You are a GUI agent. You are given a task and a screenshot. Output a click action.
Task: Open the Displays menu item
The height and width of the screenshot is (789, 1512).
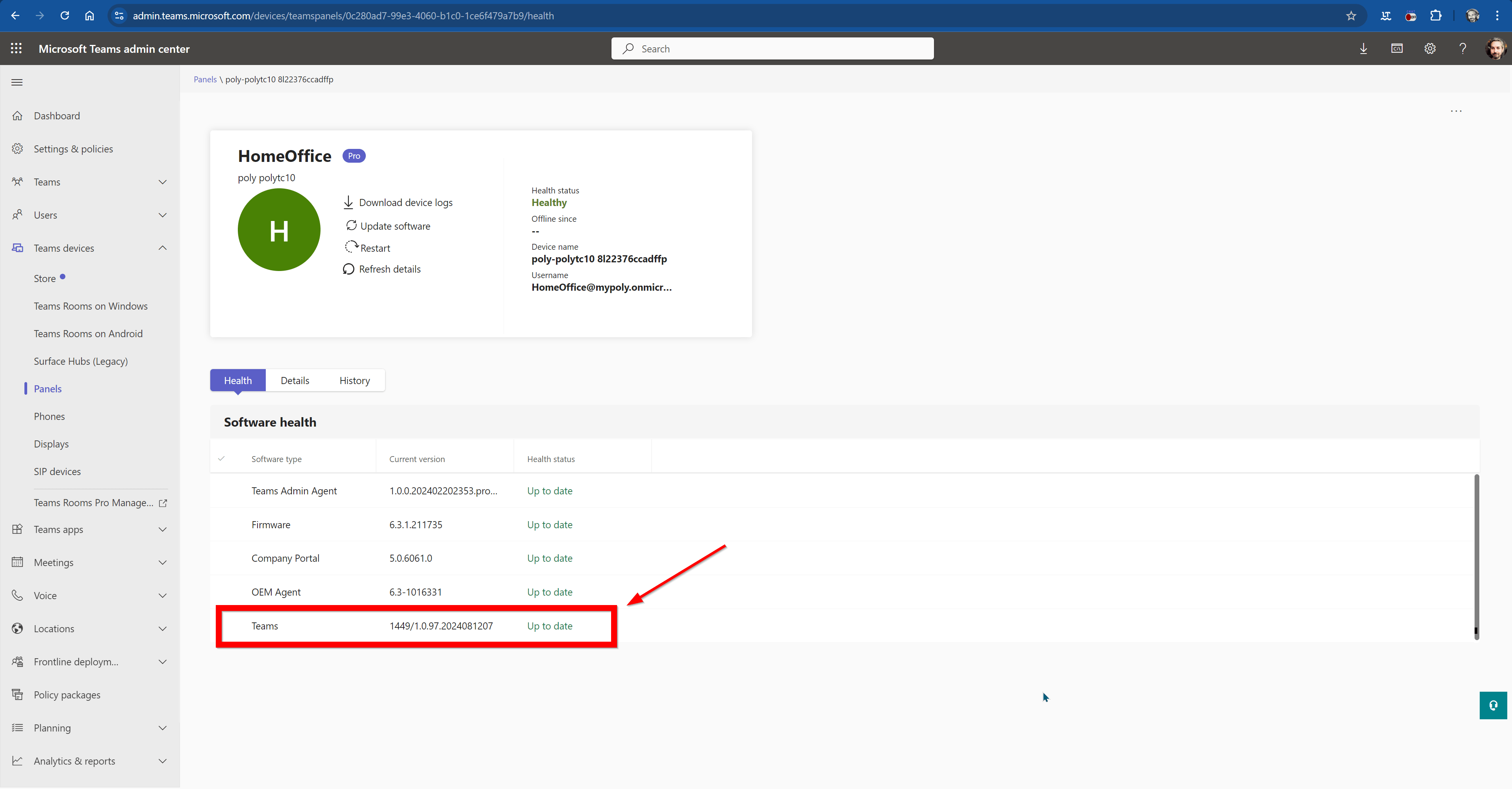(51, 444)
